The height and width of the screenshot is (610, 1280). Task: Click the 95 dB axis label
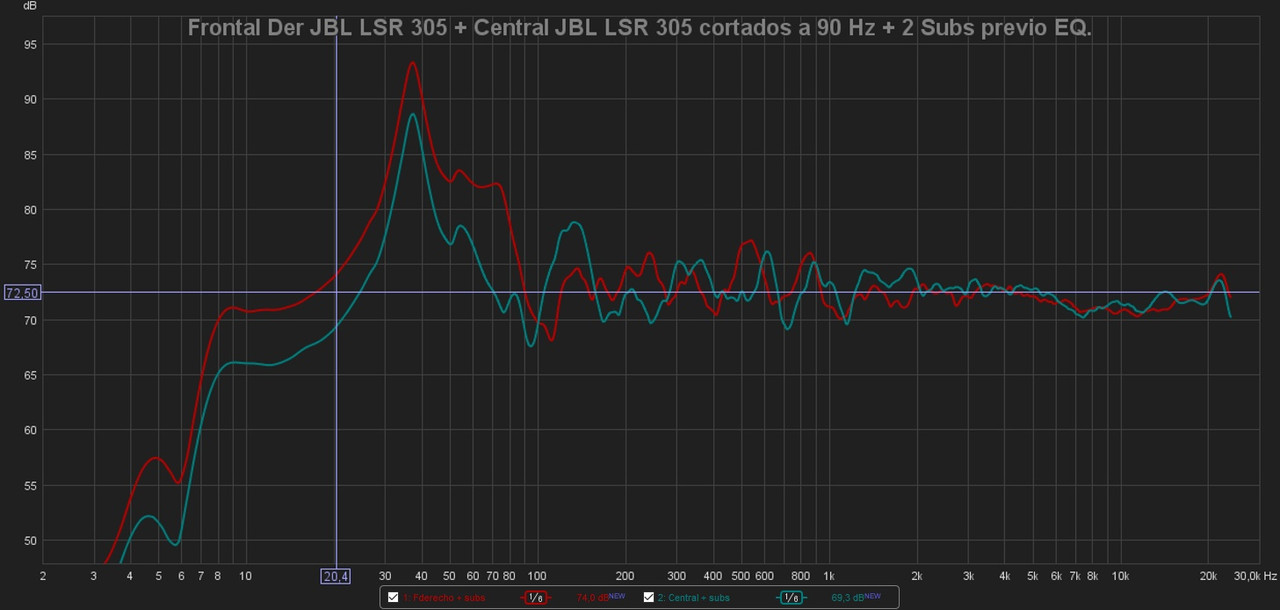click(x=31, y=44)
